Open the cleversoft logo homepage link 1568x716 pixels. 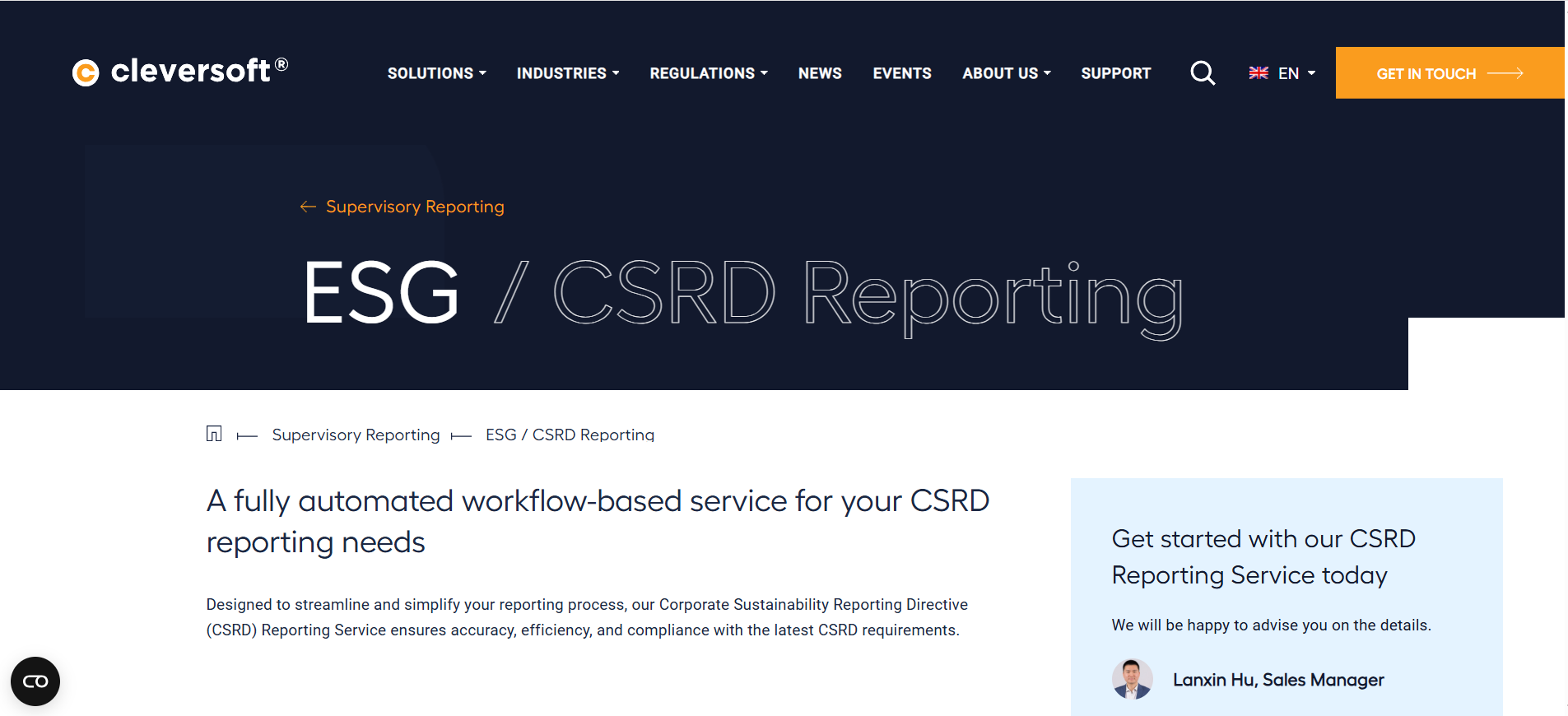click(x=180, y=72)
